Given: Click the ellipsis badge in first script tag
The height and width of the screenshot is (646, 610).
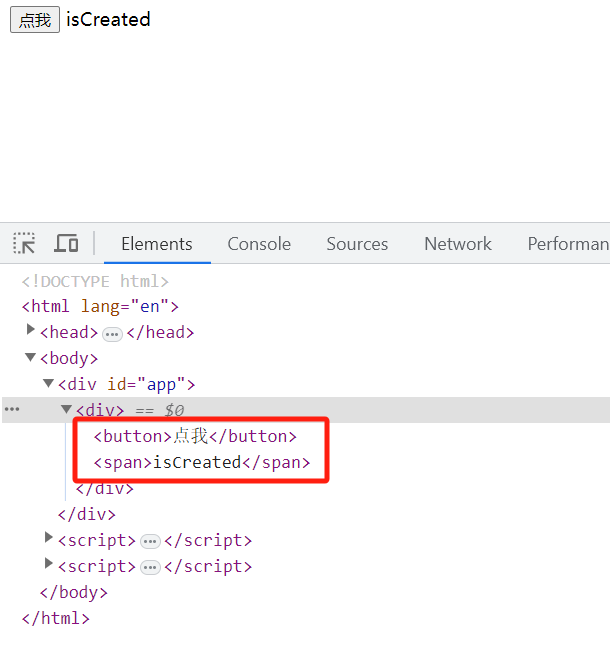Looking at the screenshot, I should (x=150, y=541).
